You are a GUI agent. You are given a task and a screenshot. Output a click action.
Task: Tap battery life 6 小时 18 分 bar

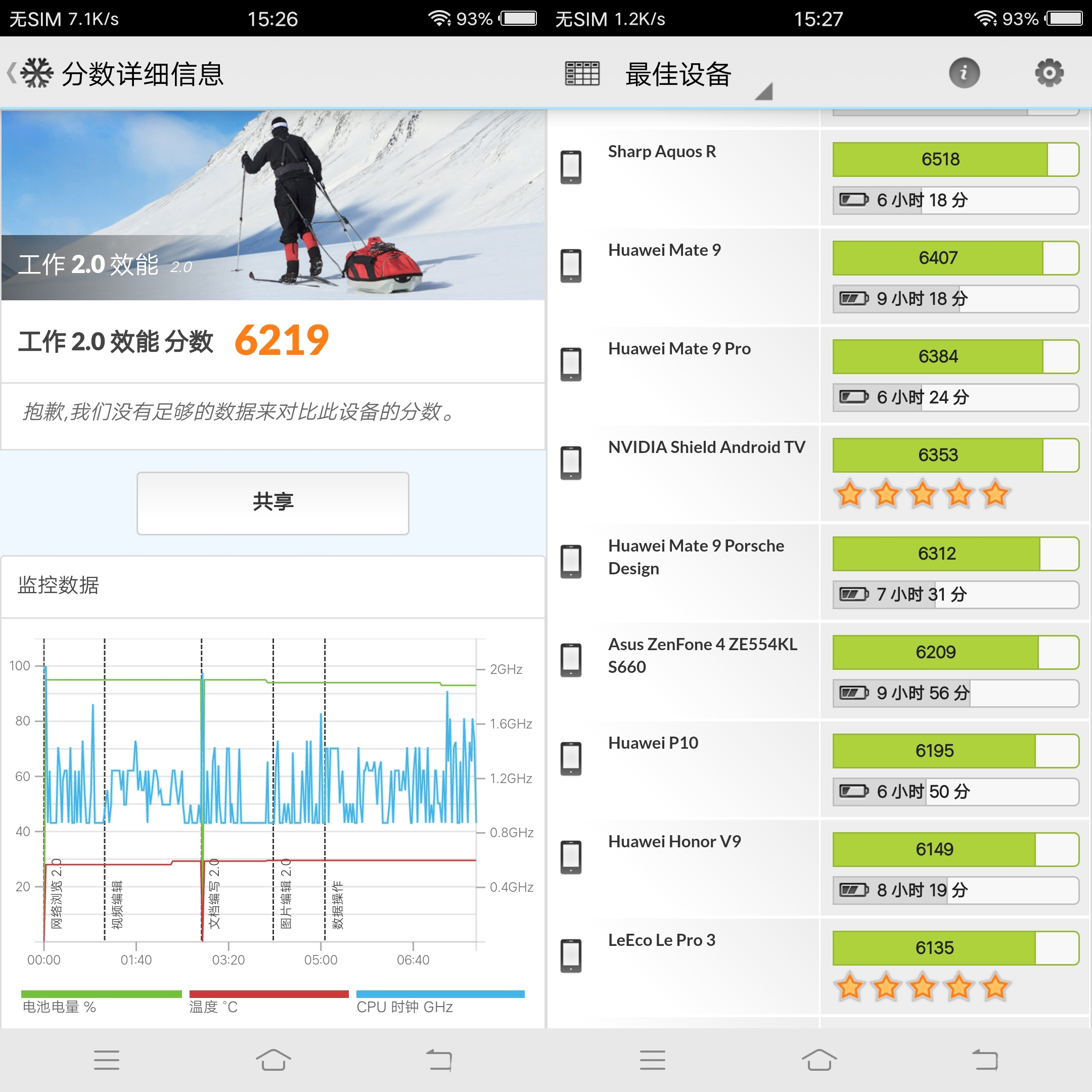[955, 200]
